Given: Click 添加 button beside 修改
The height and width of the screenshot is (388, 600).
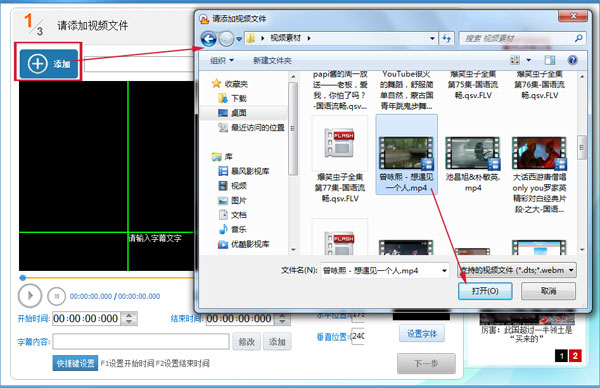Looking at the screenshot, I should click(277, 342).
